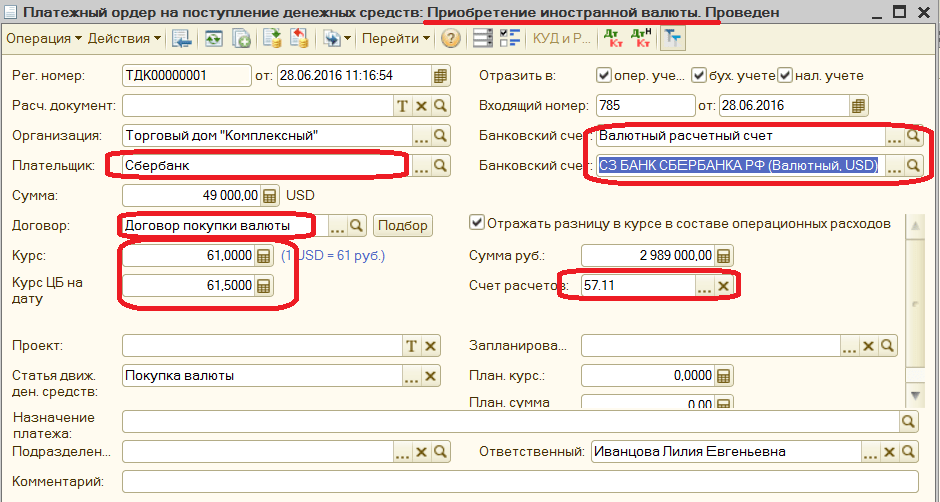Click the find-in-list toolbar icon
Screen dimensions: 940x502
(x=181, y=39)
